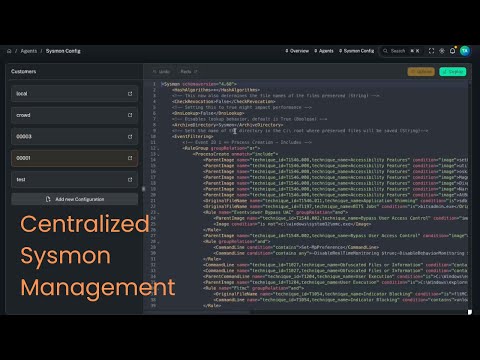Click the CheckRevocation line in editor
This screenshot has height=360, width=480.
(224, 101)
